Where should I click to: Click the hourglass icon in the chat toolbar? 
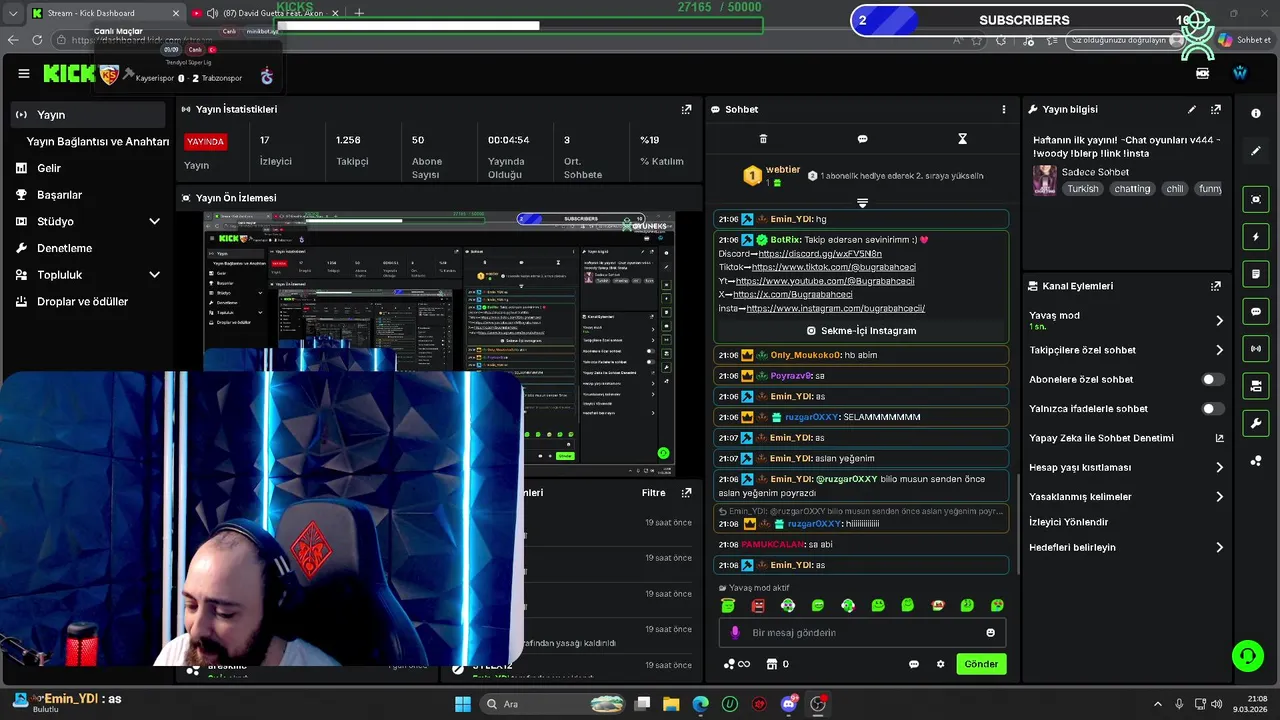click(962, 139)
